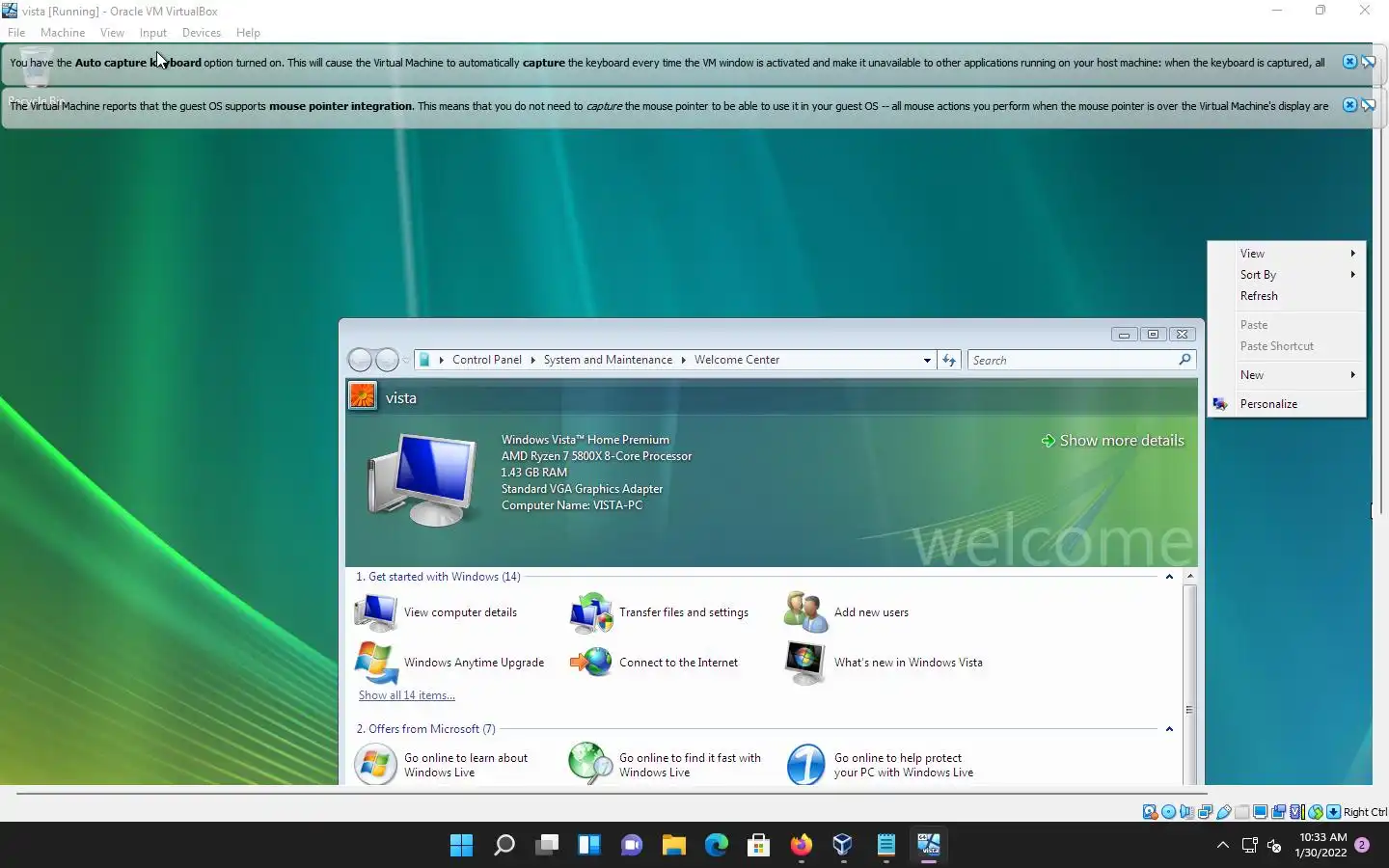Click the display settings status icon
1389x868 pixels.
coord(1260,812)
